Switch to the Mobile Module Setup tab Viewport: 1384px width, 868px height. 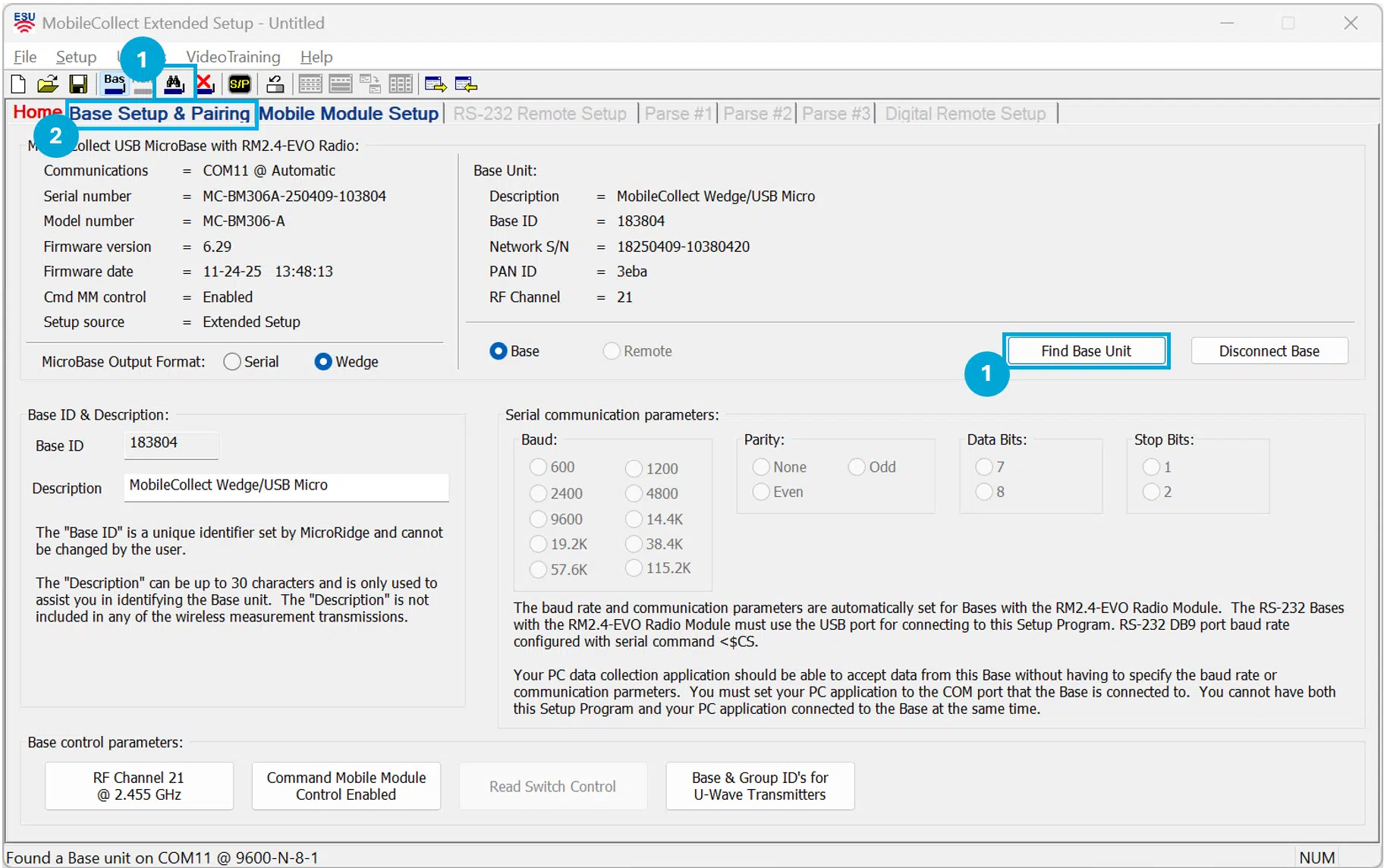349,114
